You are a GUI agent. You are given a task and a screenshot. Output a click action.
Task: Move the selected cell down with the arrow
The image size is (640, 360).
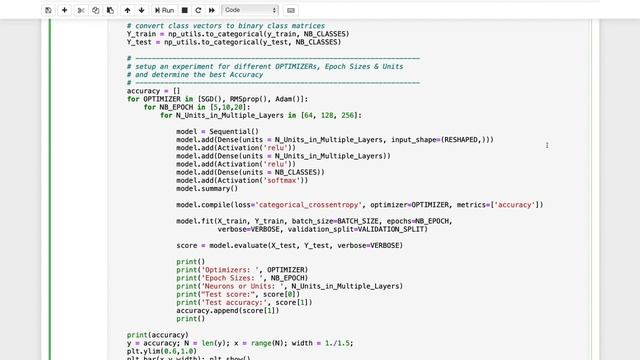click(142, 10)
